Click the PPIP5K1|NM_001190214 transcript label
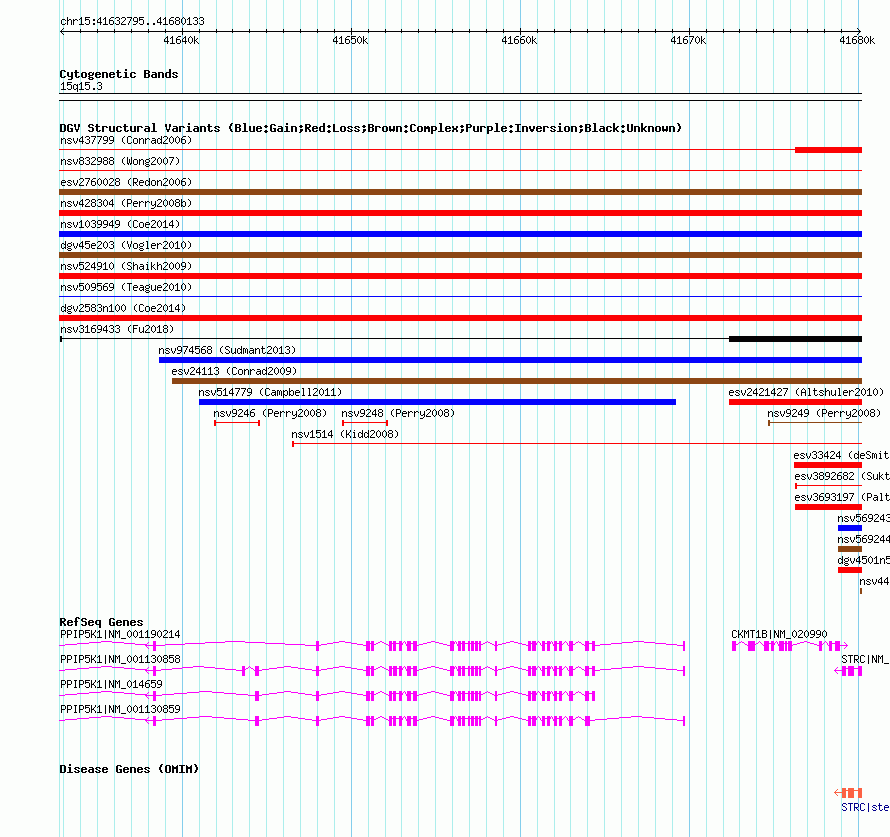The image size is (890, 837). tap(120, 634)
